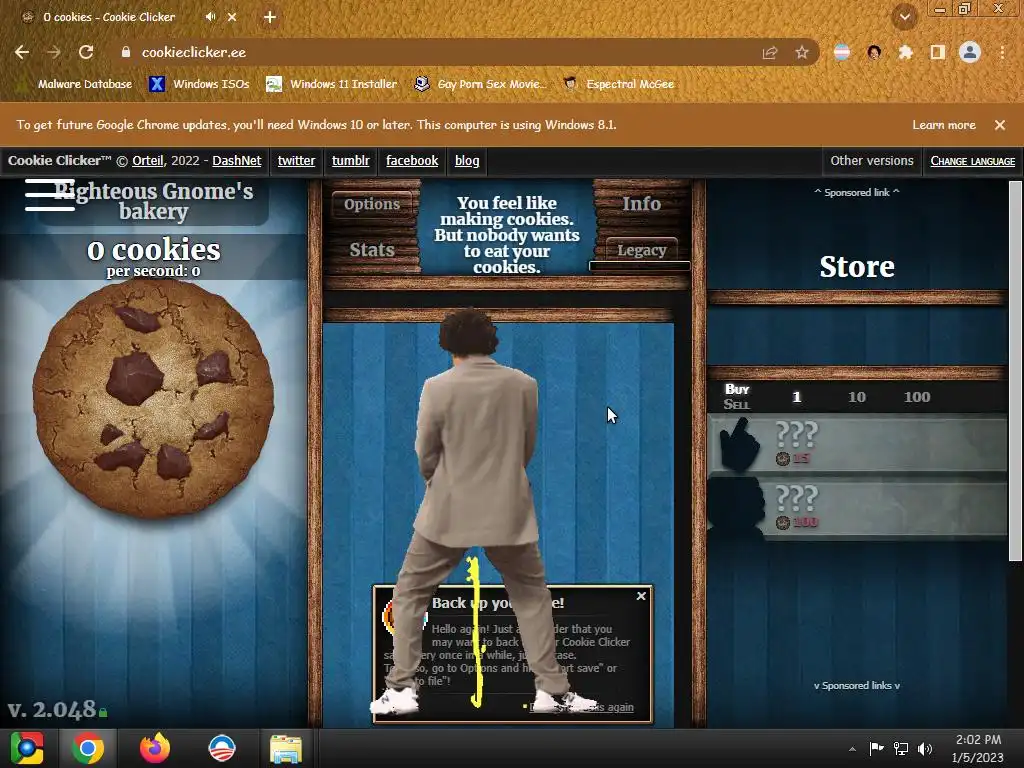The width and height of the screenshot is (1024, 768).
Task: Open the tab search dropdown arrow
Action: click(x=904, y=17)
